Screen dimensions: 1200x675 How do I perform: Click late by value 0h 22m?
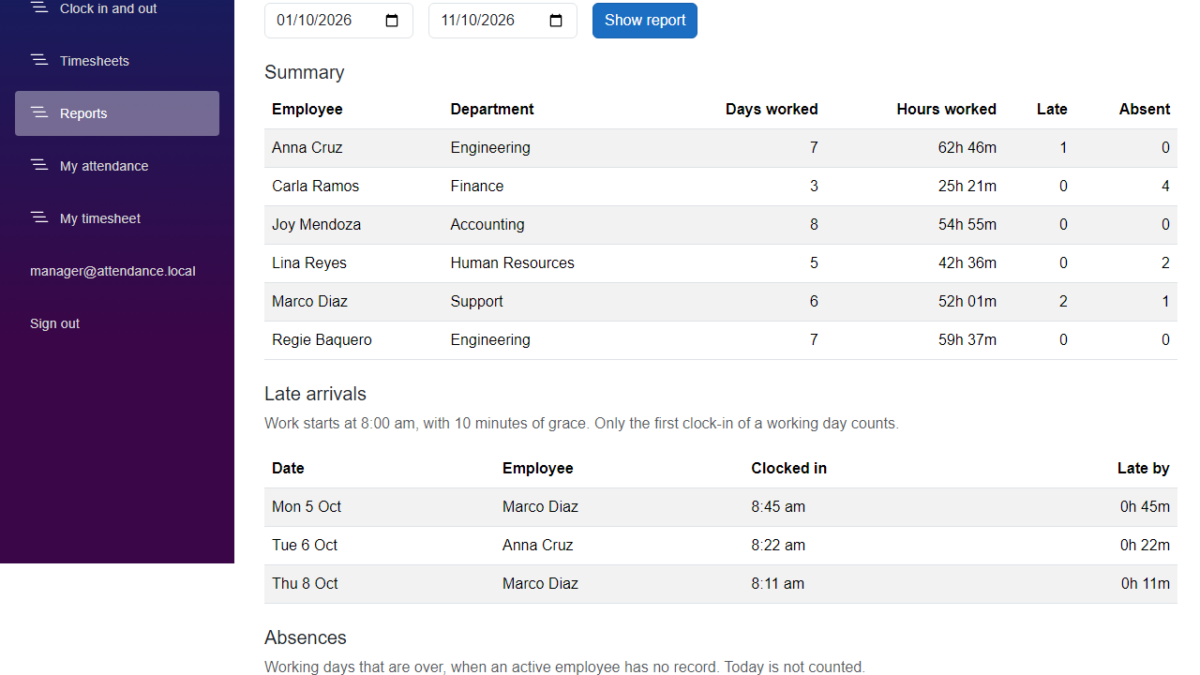pos(1145,545)
